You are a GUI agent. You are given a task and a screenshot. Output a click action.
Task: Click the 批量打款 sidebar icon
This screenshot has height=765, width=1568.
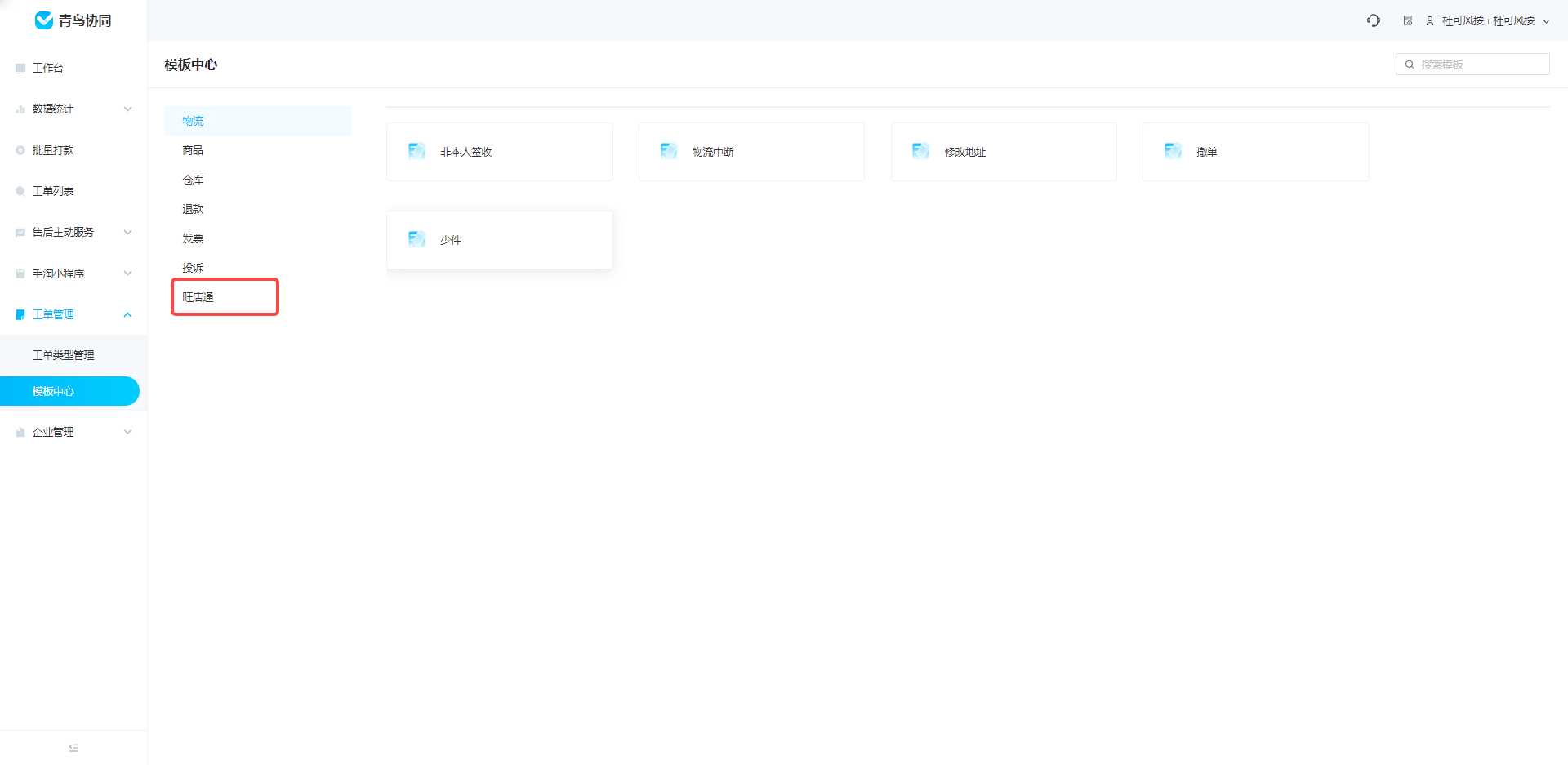pos(20,150)
